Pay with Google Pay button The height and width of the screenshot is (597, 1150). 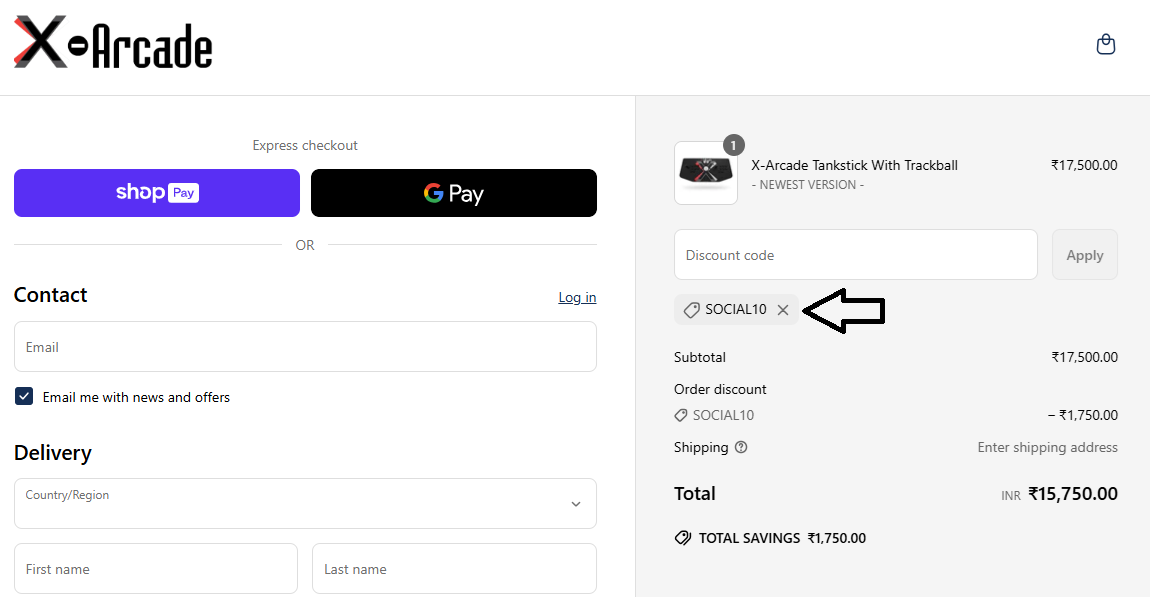pyautogui.click(x=454, y=193)
